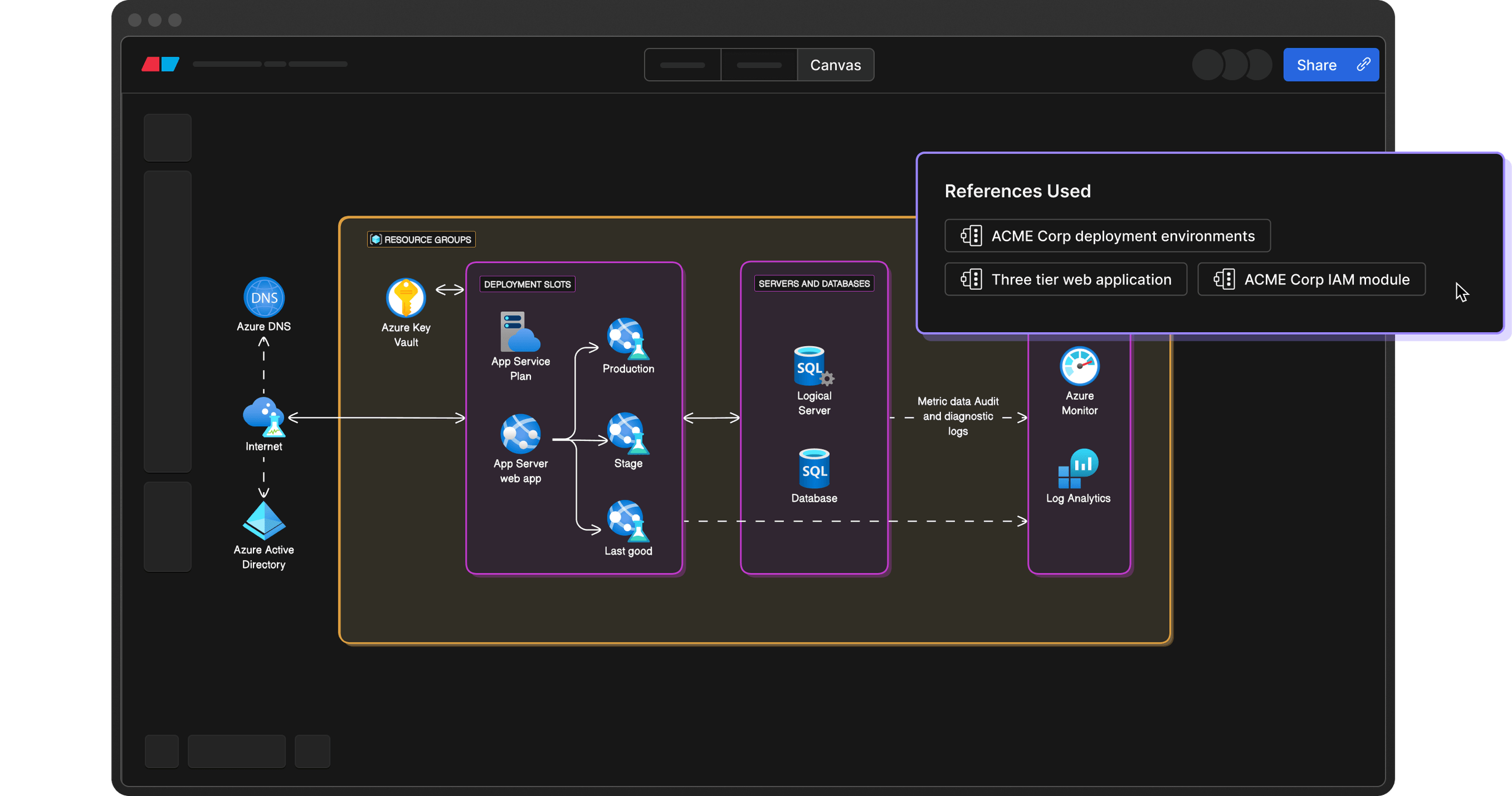Viewport: 1512px width, 796px height.
Task: Click the Last good label
Action: pos(628,550)
